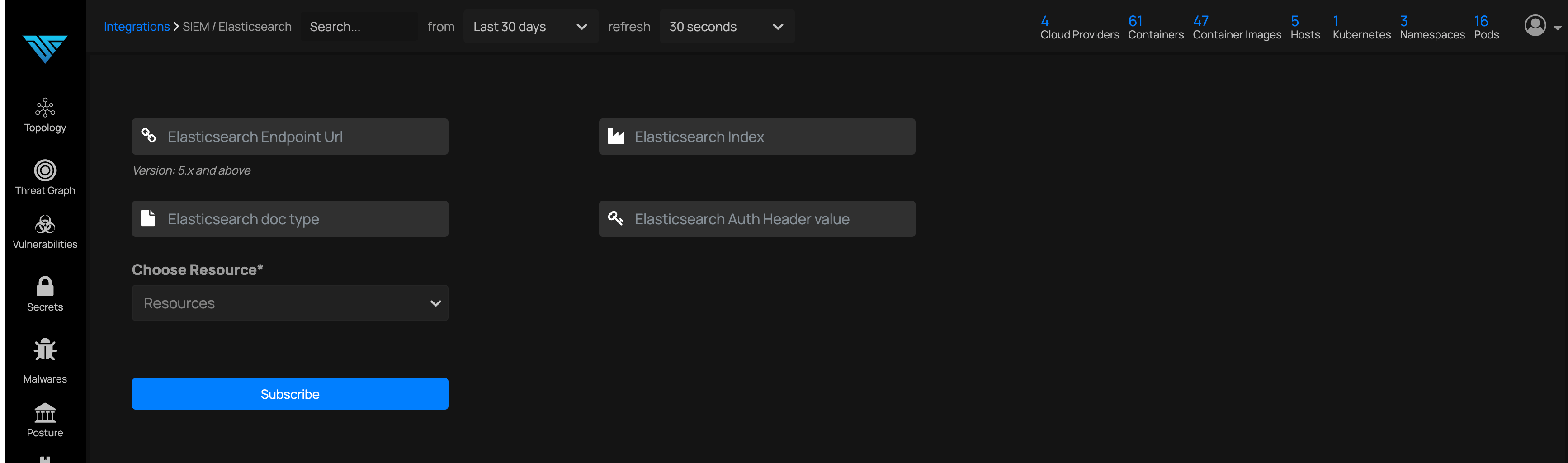1568x463 pixels.
Task: View the 16 Pods count
Action: (x=1486, y=28)
